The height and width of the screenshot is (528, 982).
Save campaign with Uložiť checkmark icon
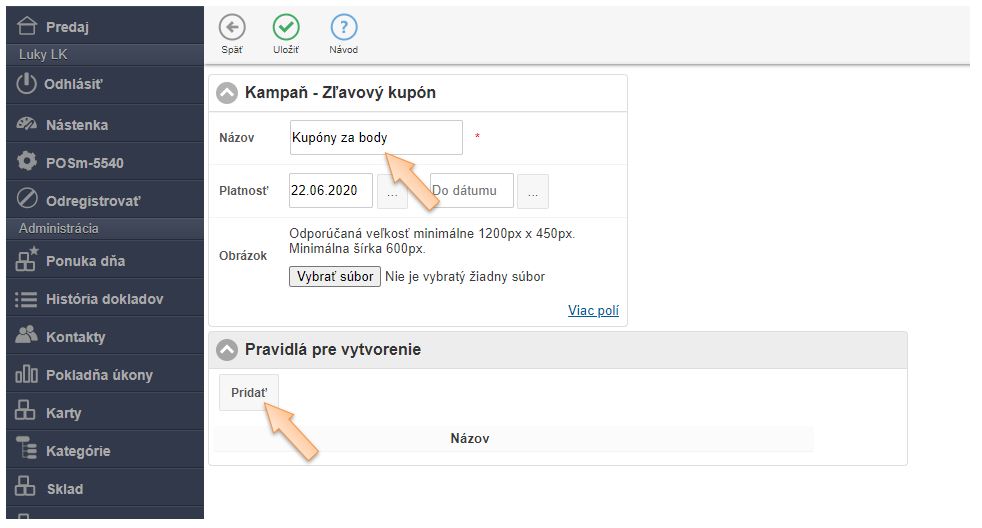tap(287, 28)
